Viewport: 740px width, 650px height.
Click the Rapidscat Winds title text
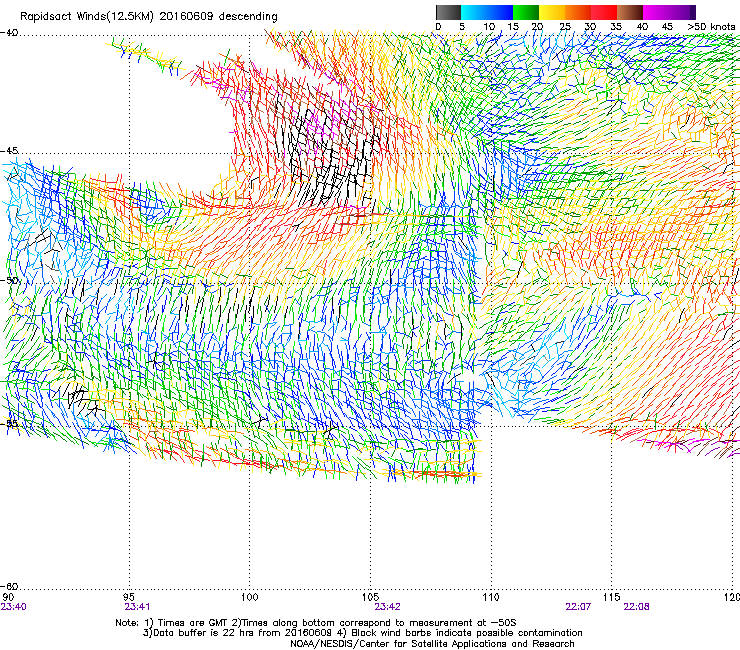(149, 17)
